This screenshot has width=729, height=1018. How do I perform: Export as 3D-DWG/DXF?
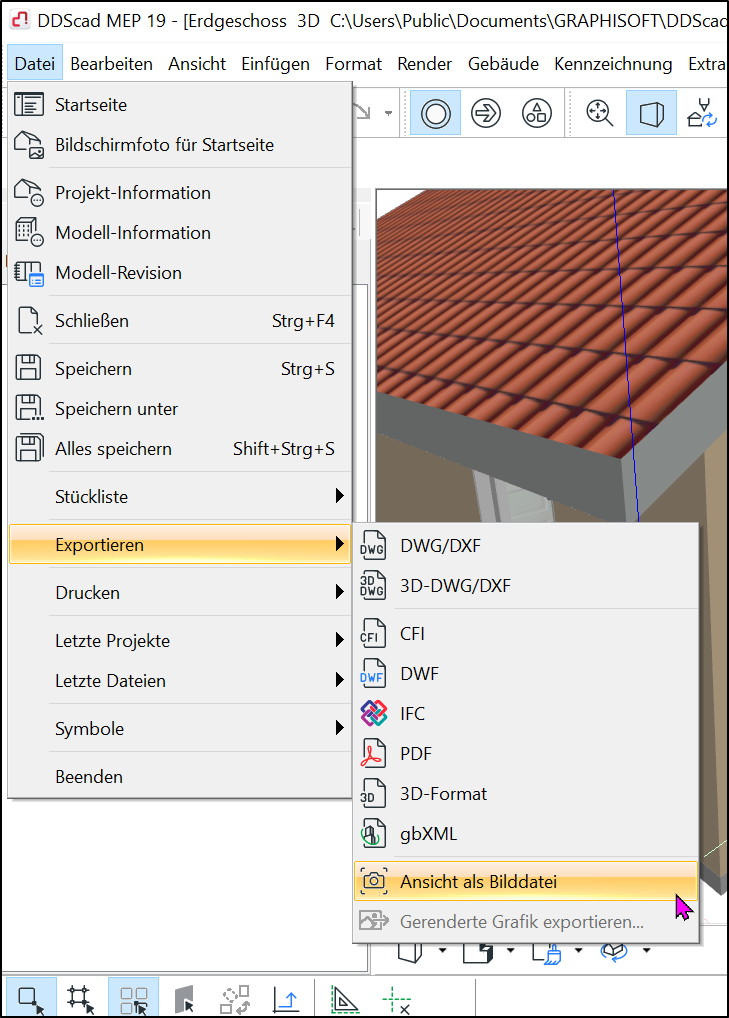(526, 586)
